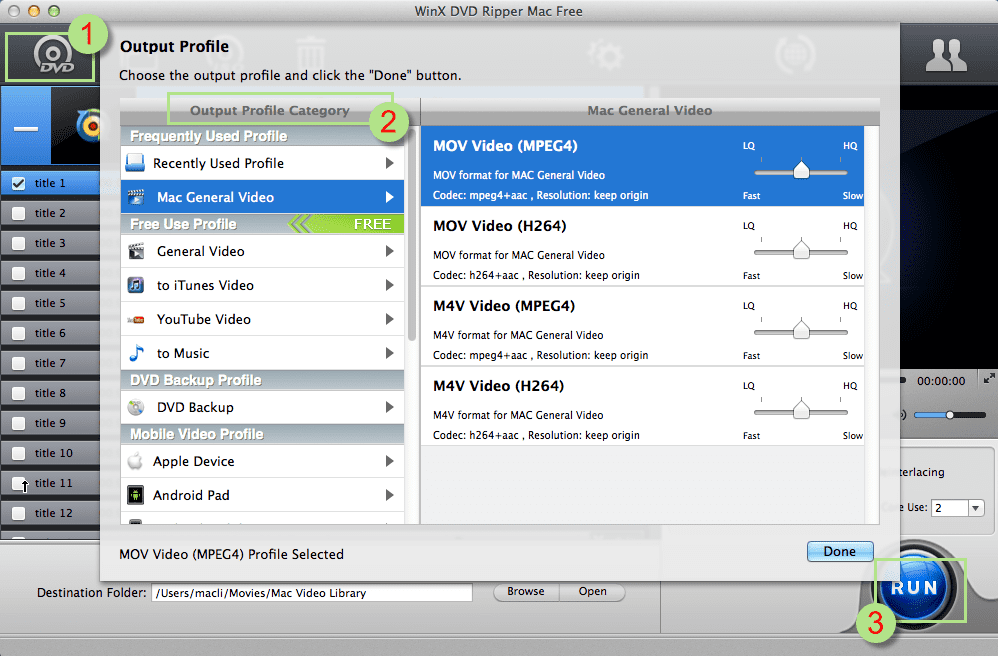Click the RUN button
The width and height of the screenshot is (998, 656).
(915, 588)
